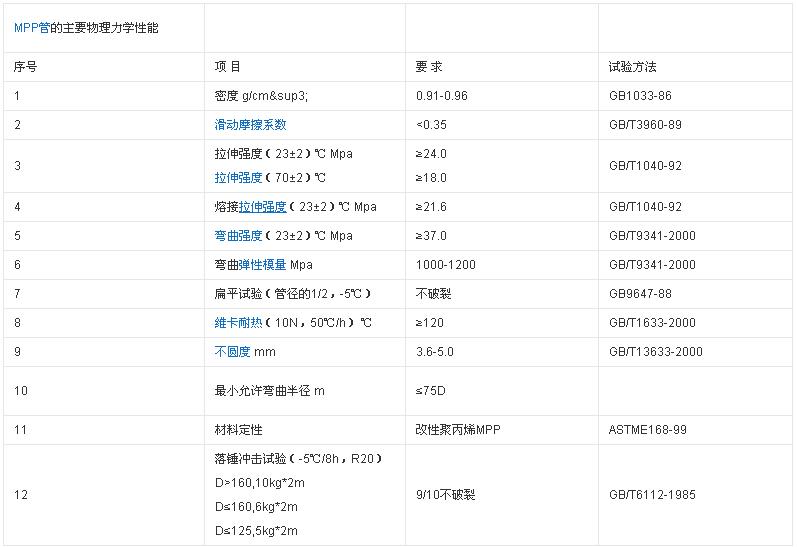This screenshot has width=797, height=547.
Task: Select the ≤75D bend radius value
Action: click(432, 391)
